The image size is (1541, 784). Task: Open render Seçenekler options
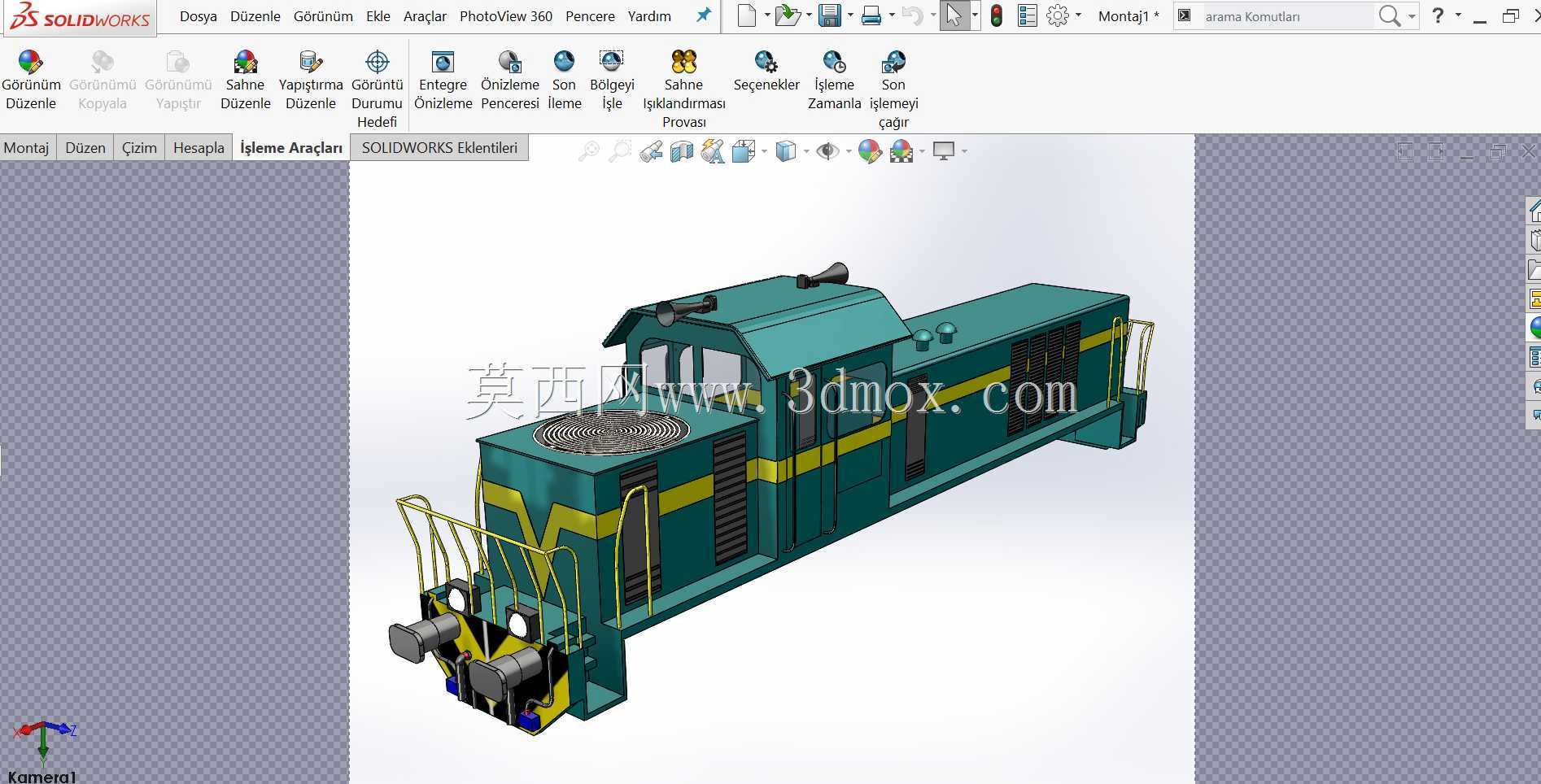766,71
